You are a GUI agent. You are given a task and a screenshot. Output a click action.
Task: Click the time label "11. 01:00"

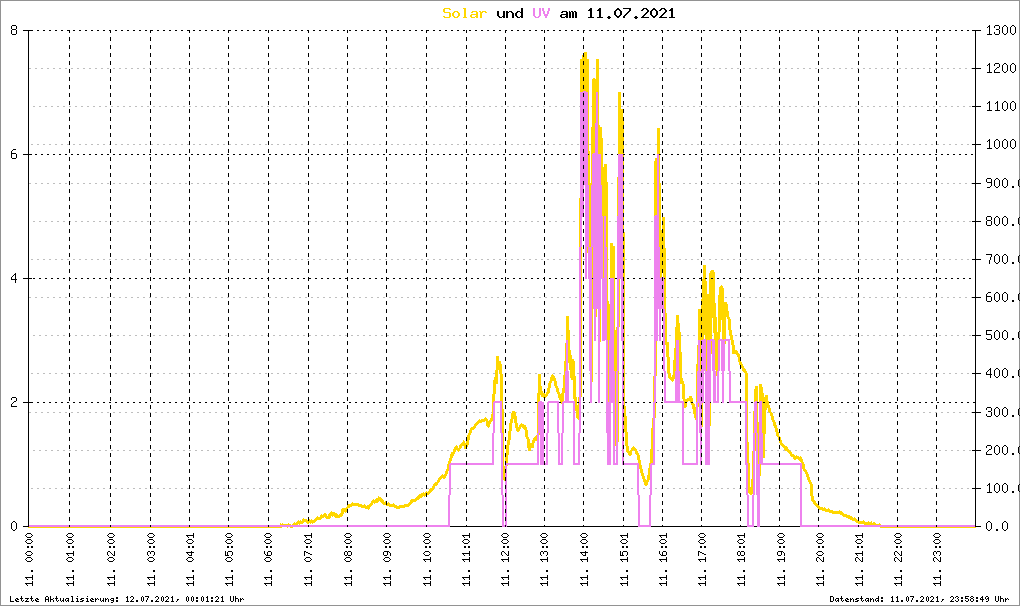tap(70, 559)
